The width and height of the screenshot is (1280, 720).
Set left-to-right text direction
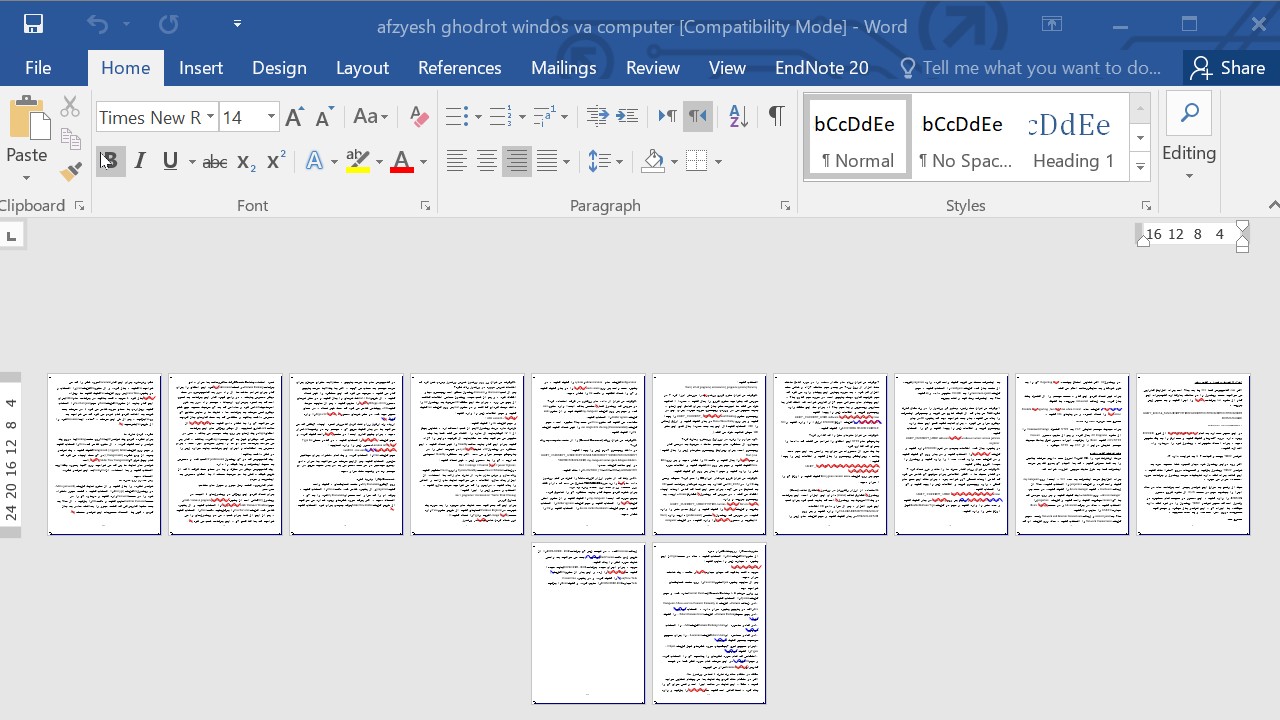(x=667, y=117)
